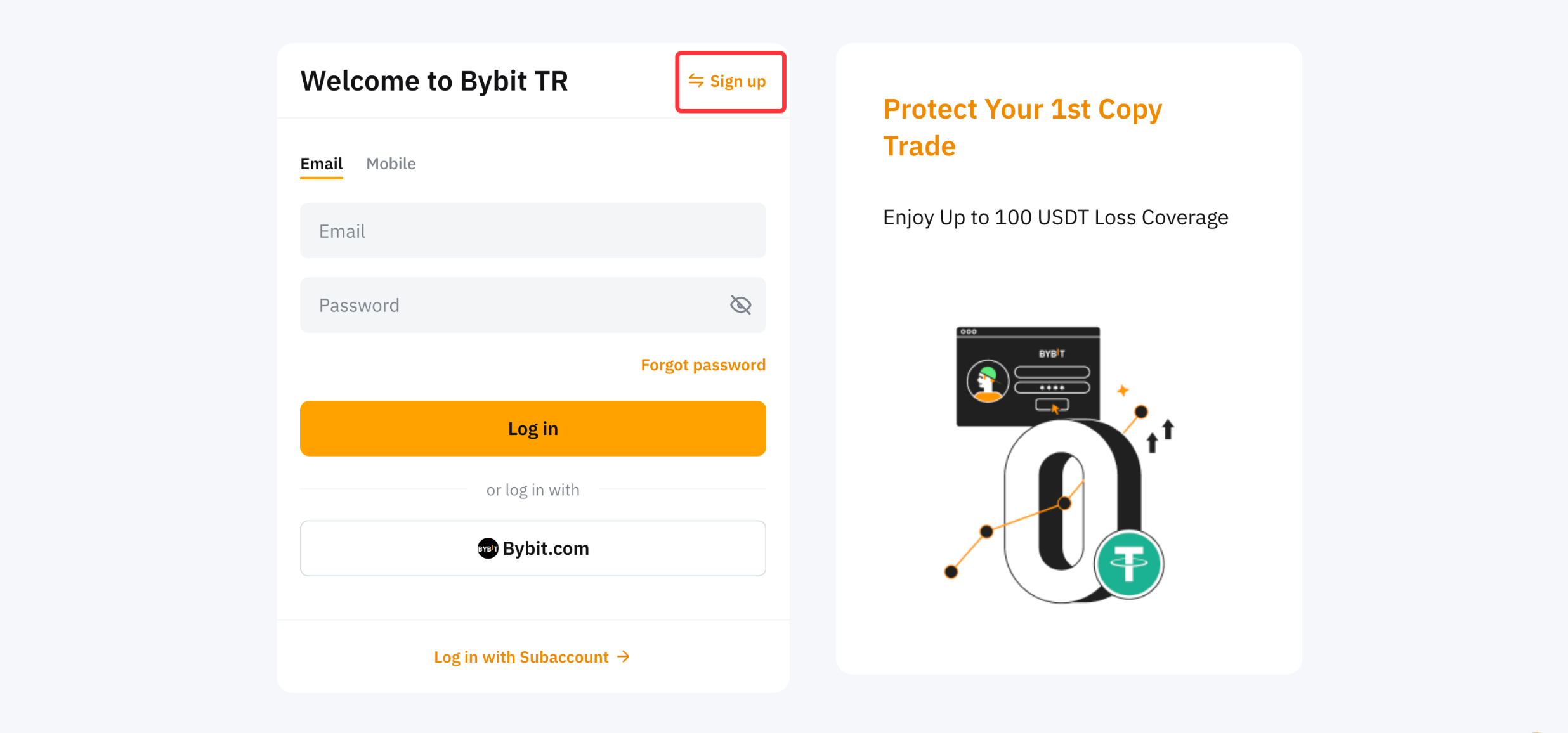Open the Forgot password link

(x=703, y=365)
